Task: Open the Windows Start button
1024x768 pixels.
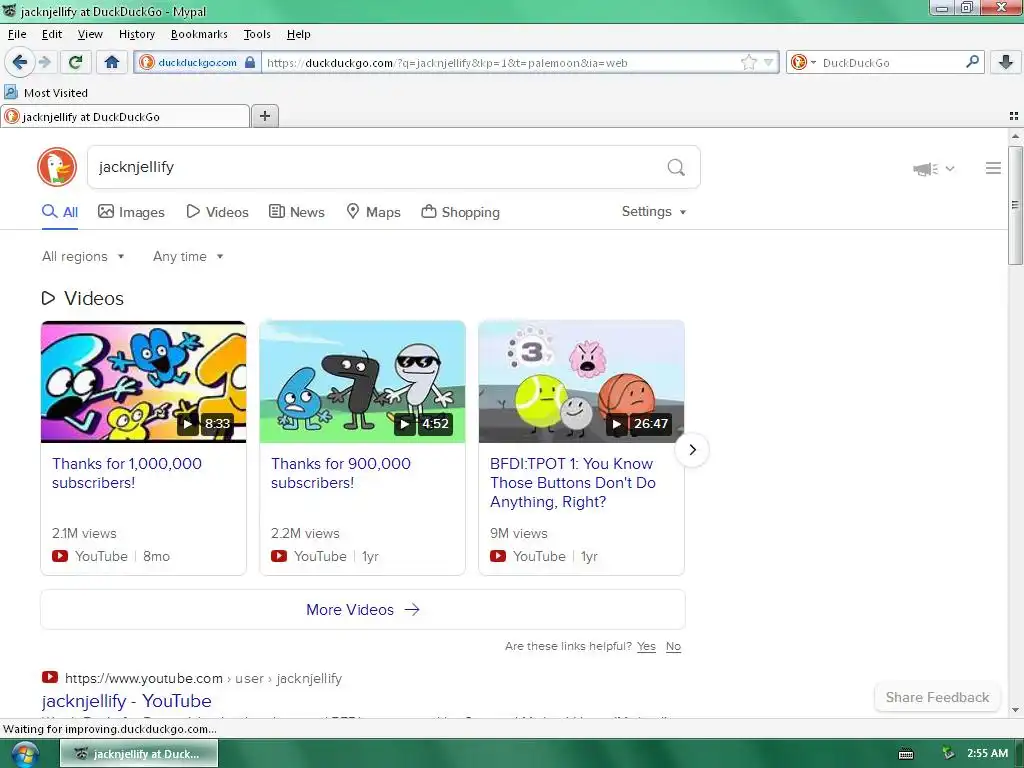Action: click(25, 754)
